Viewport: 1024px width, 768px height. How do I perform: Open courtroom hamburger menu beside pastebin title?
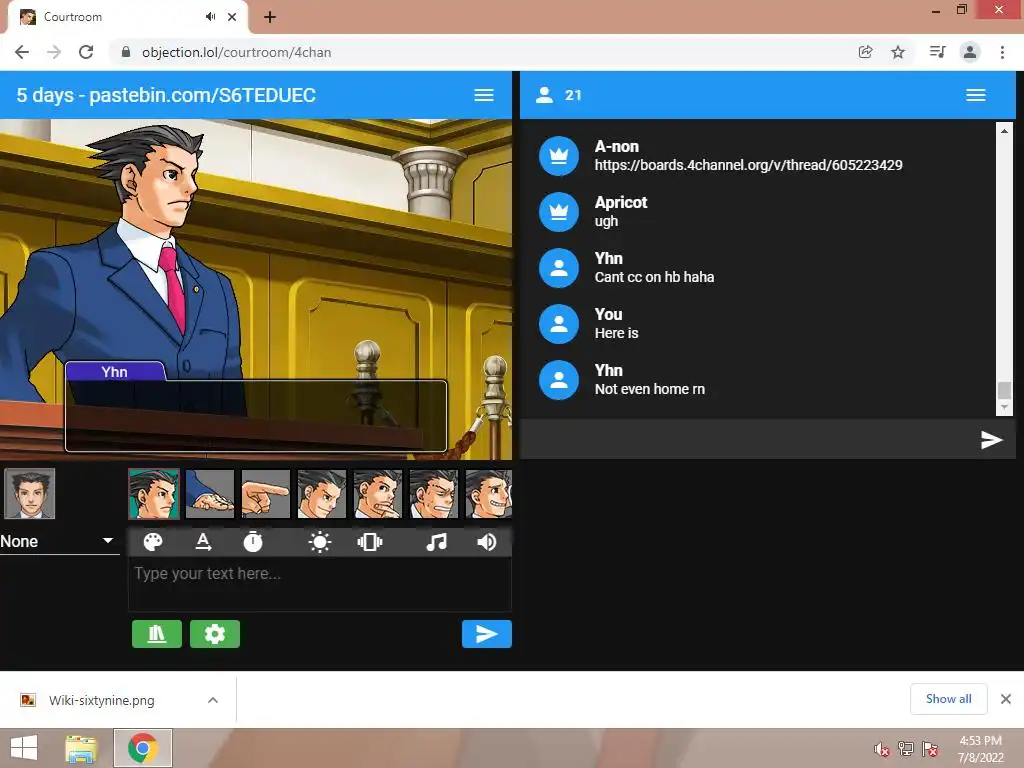pos(484,95)
